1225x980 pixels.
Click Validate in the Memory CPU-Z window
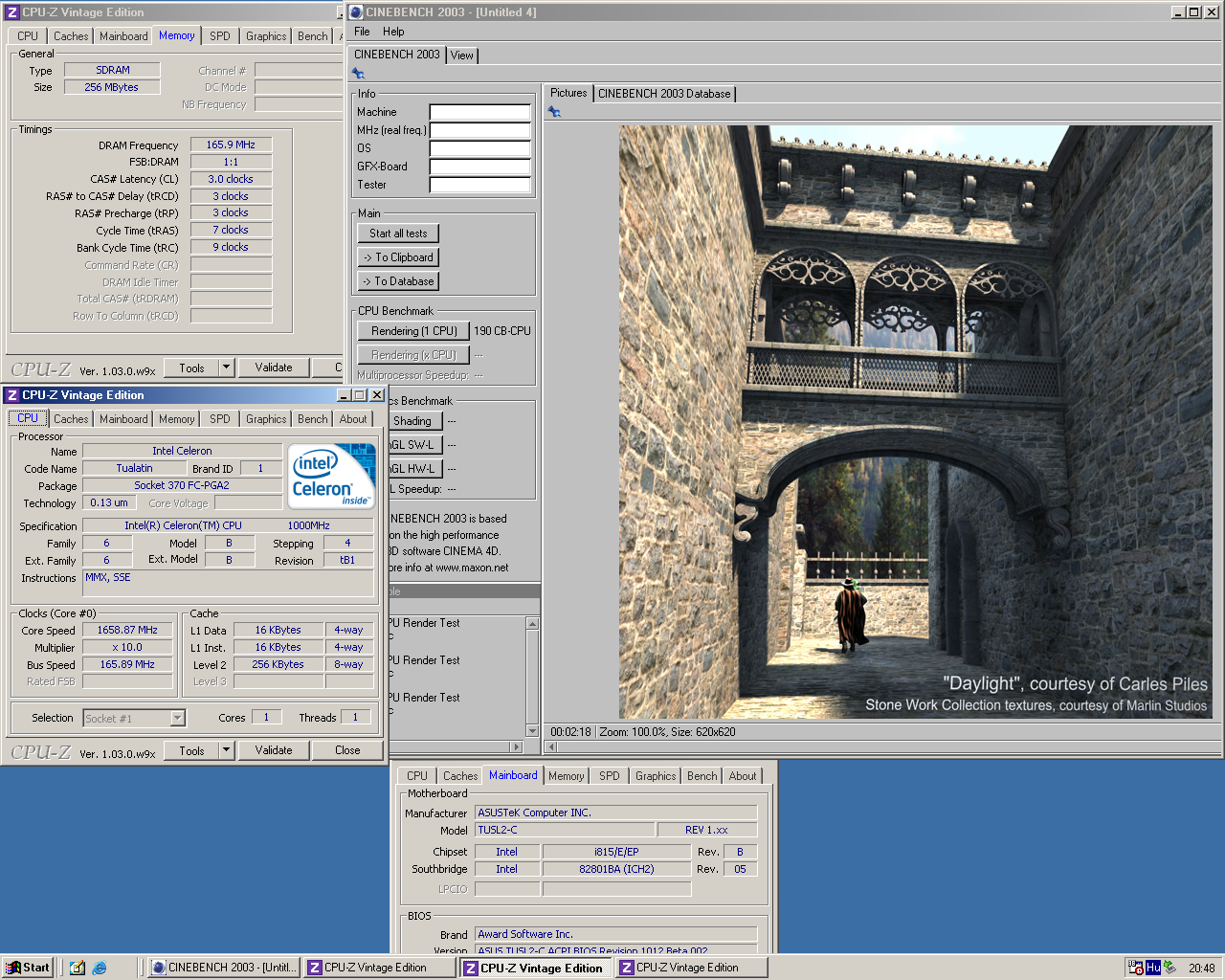274,367
